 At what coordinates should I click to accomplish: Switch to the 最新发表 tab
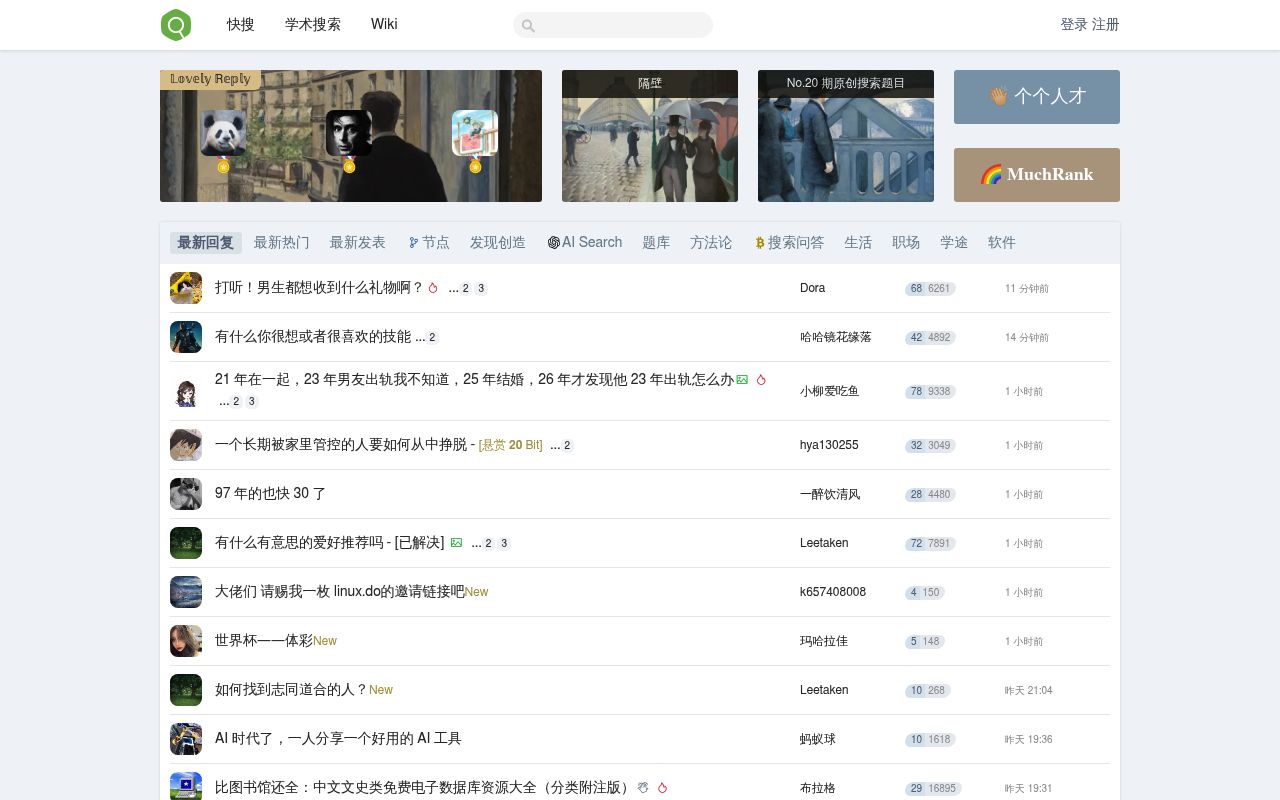(x=358, y=243)
